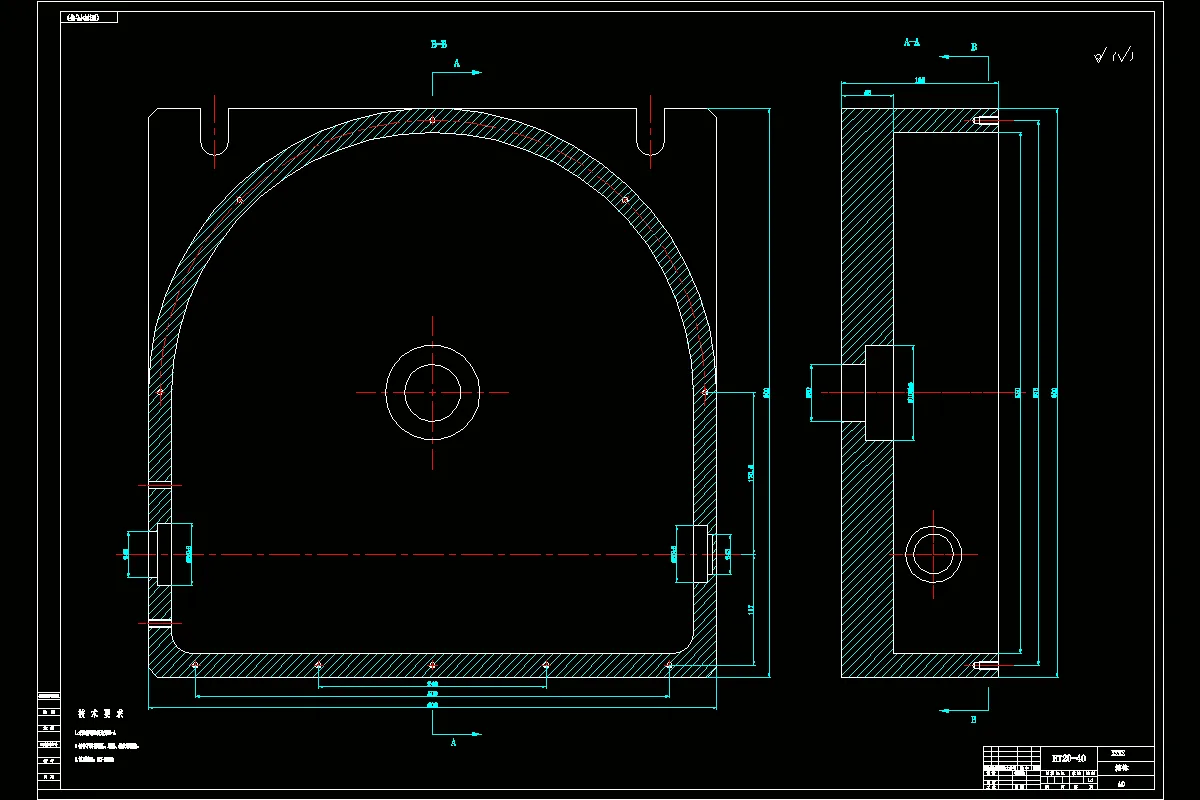Select the "技术要求" technical requirements heading

[100, 714]
